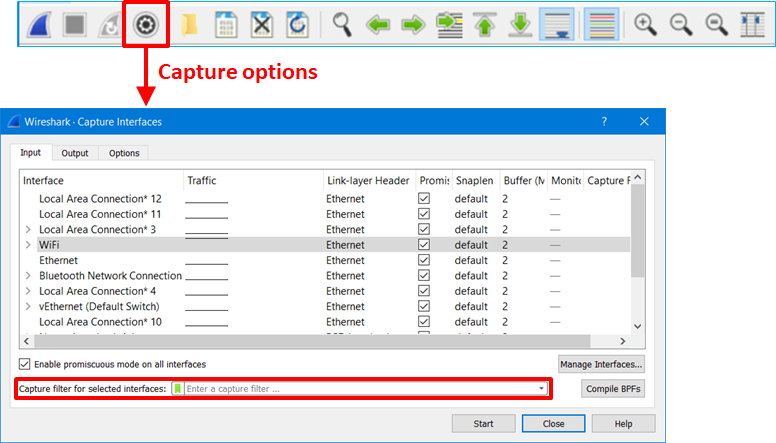
Task: Click the Compile BPFs button
Action: coord(613,389)
